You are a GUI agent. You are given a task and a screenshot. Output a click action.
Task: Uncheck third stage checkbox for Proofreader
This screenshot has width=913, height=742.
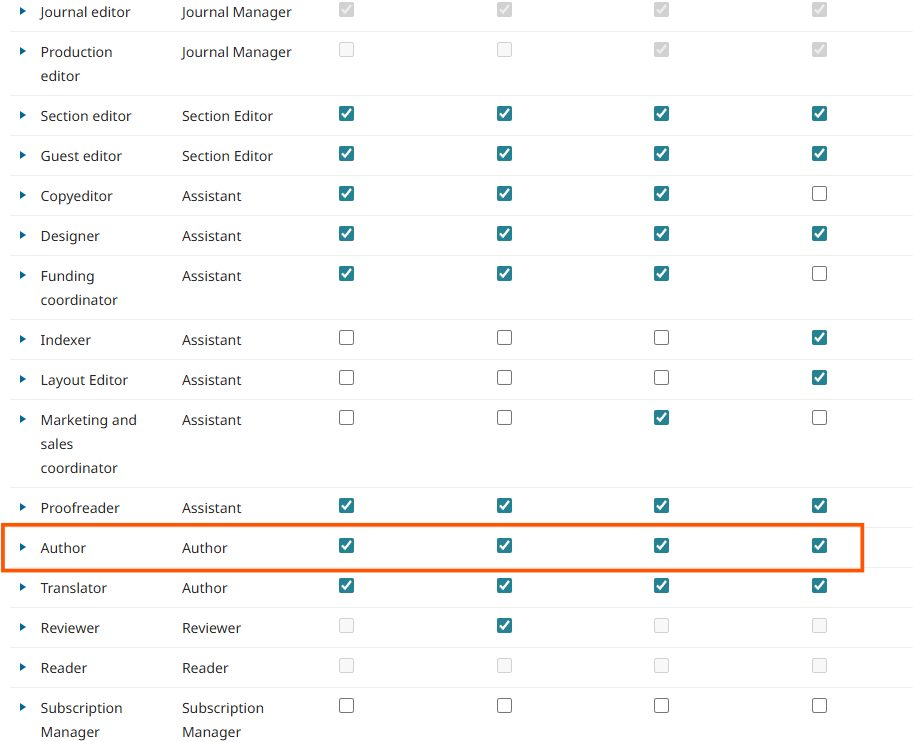(x=661, y=506)
